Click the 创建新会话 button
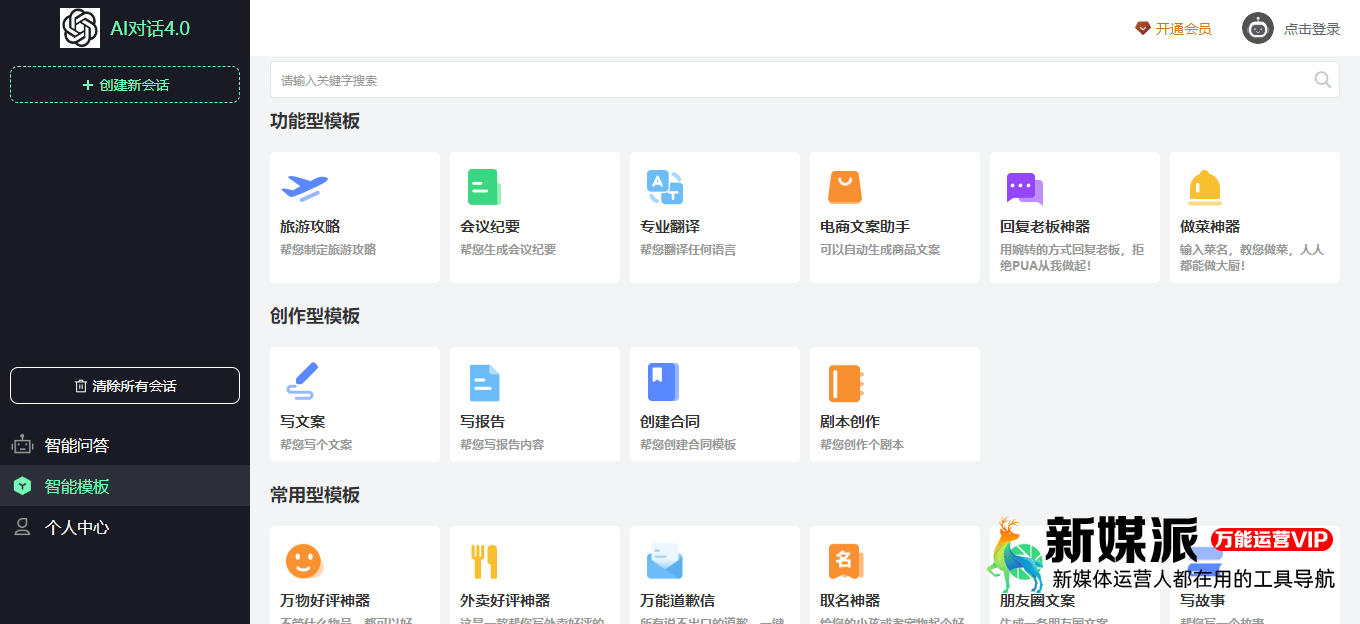The height and width of the screenshot is (624, 1360). point(125,85)
